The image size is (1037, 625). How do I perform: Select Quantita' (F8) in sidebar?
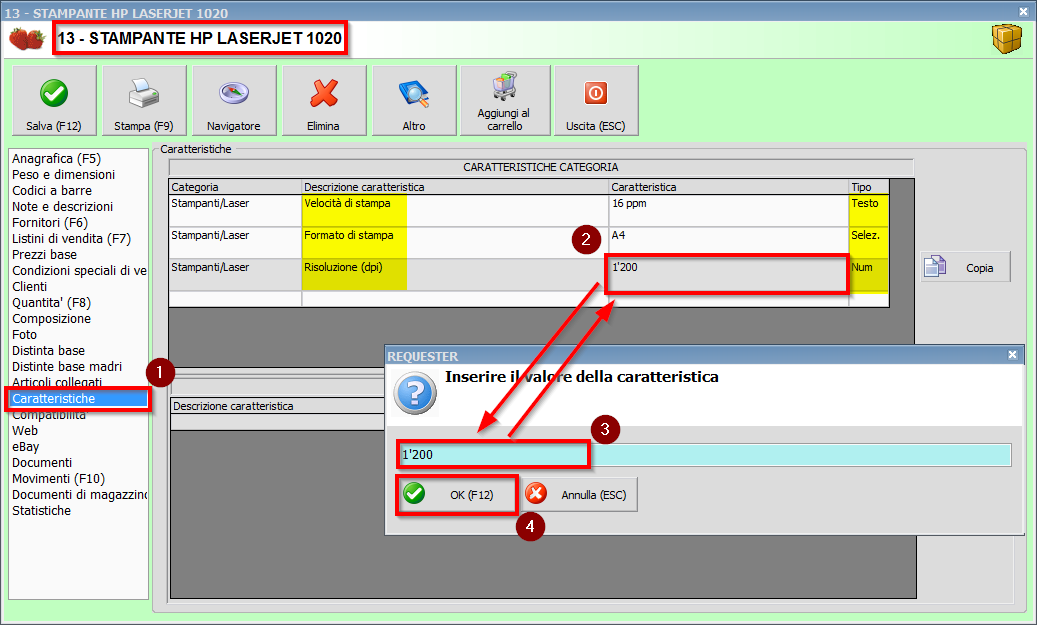click(52, 303)
